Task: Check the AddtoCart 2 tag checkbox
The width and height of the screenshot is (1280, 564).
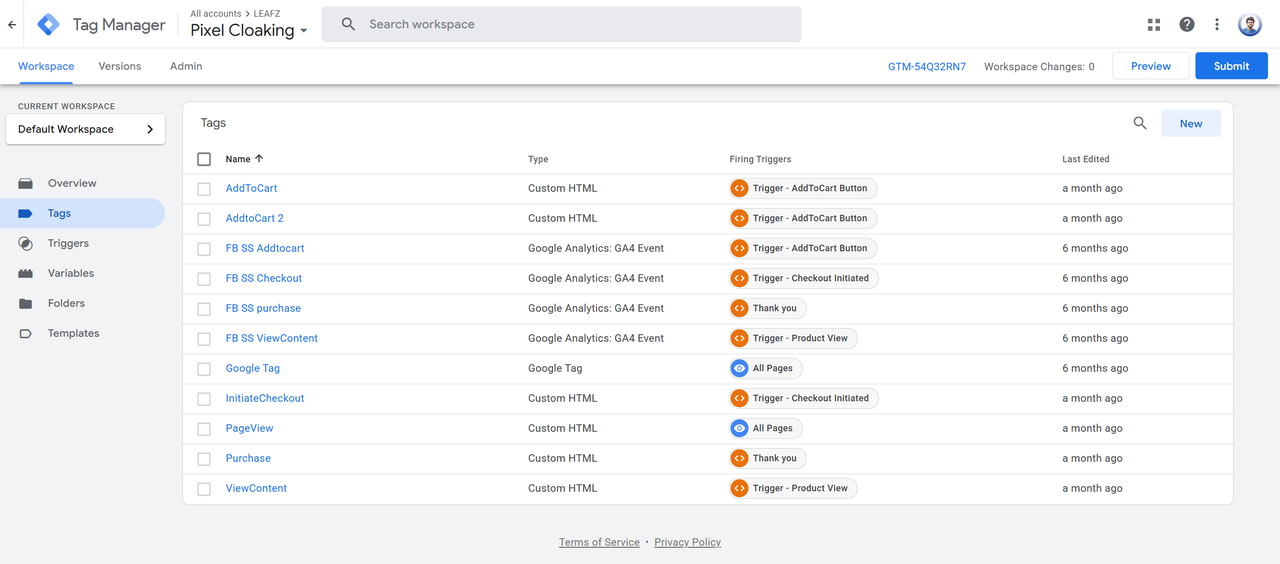Action: coord(204,219)
